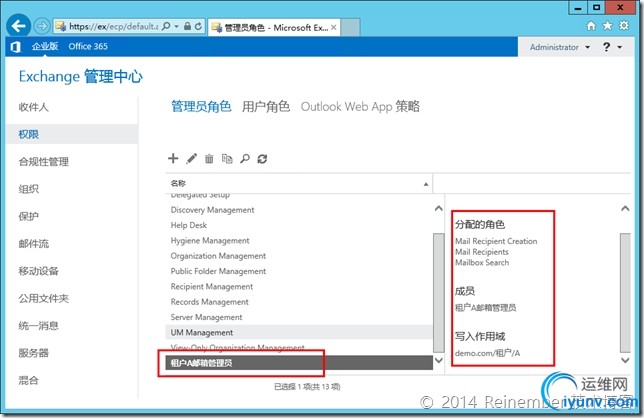
Task: Go back with the browser back arrow
Action: pos(18,26)
